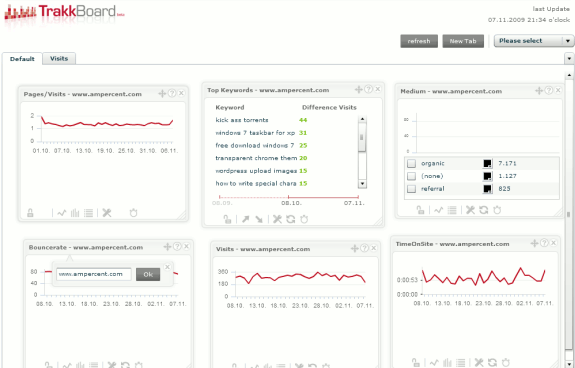Click the timer icon in Pages/Visits widget
Image resolution: width=575 pixels, height=368 pixels.
(133, 213)
